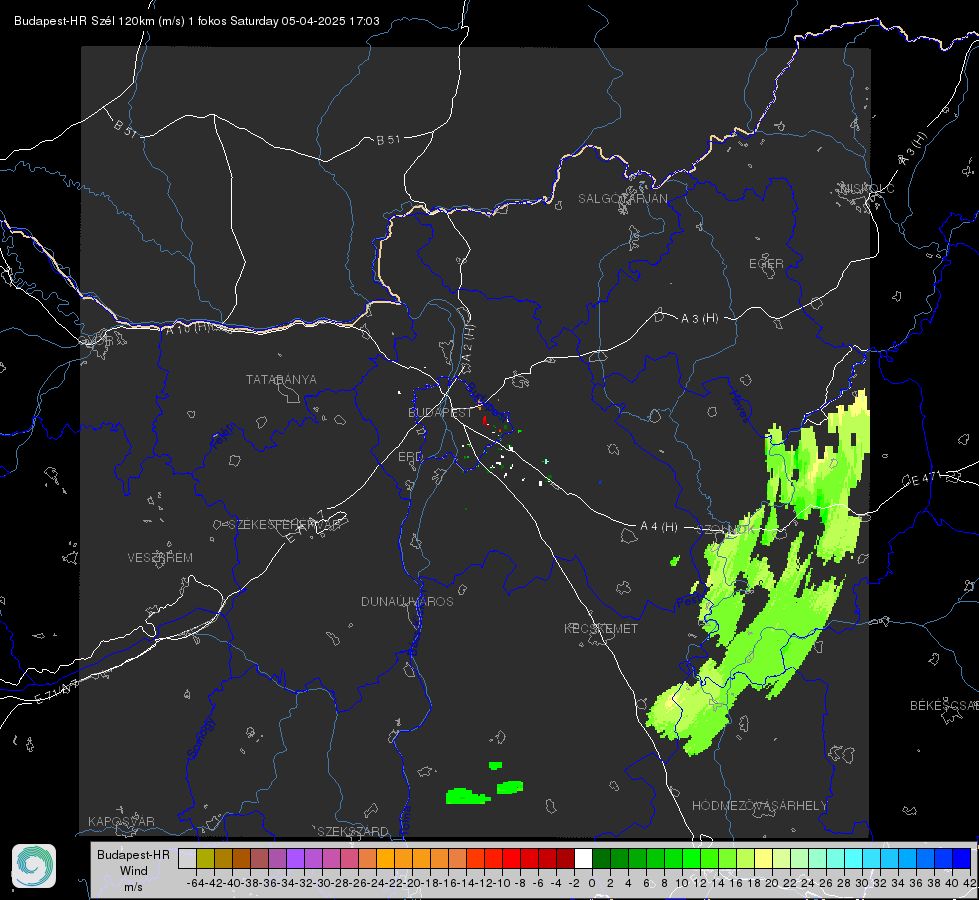Click the HODMEZOVASARHELY city label
This screenshot has height=900, width=979.
point(759,806)
